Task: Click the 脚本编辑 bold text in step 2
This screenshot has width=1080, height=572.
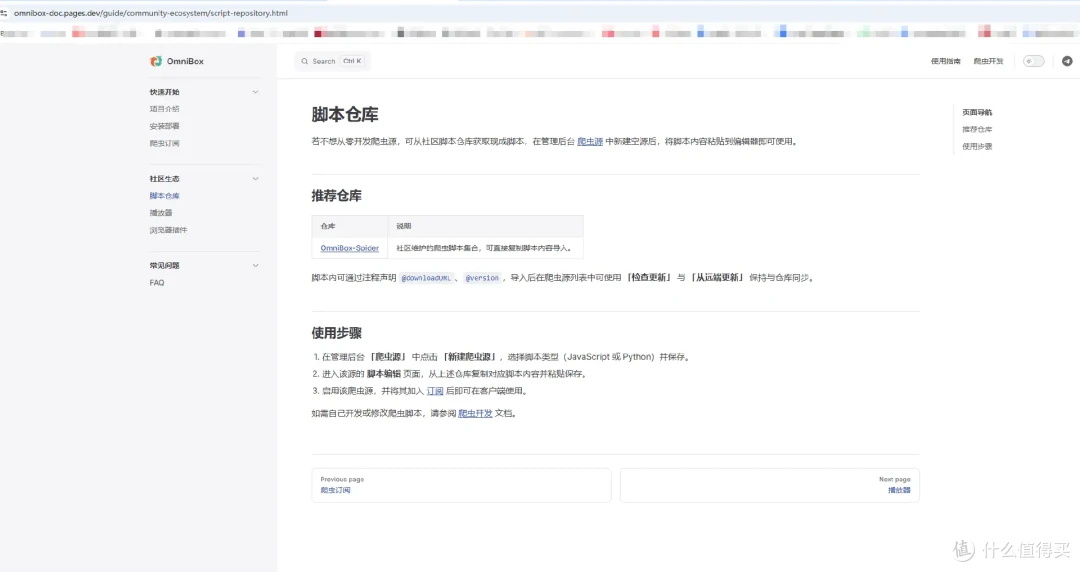Action: click(x=384, y=374)
